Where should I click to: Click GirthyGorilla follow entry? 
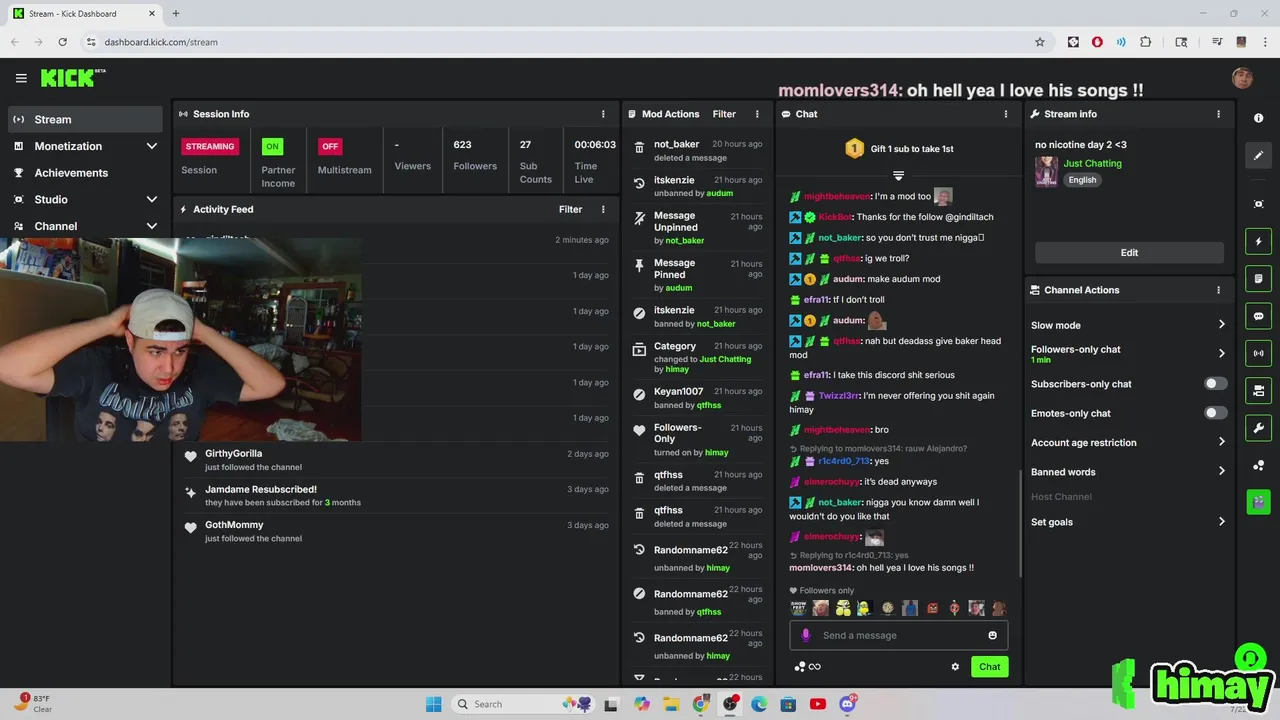coord(395,460)
